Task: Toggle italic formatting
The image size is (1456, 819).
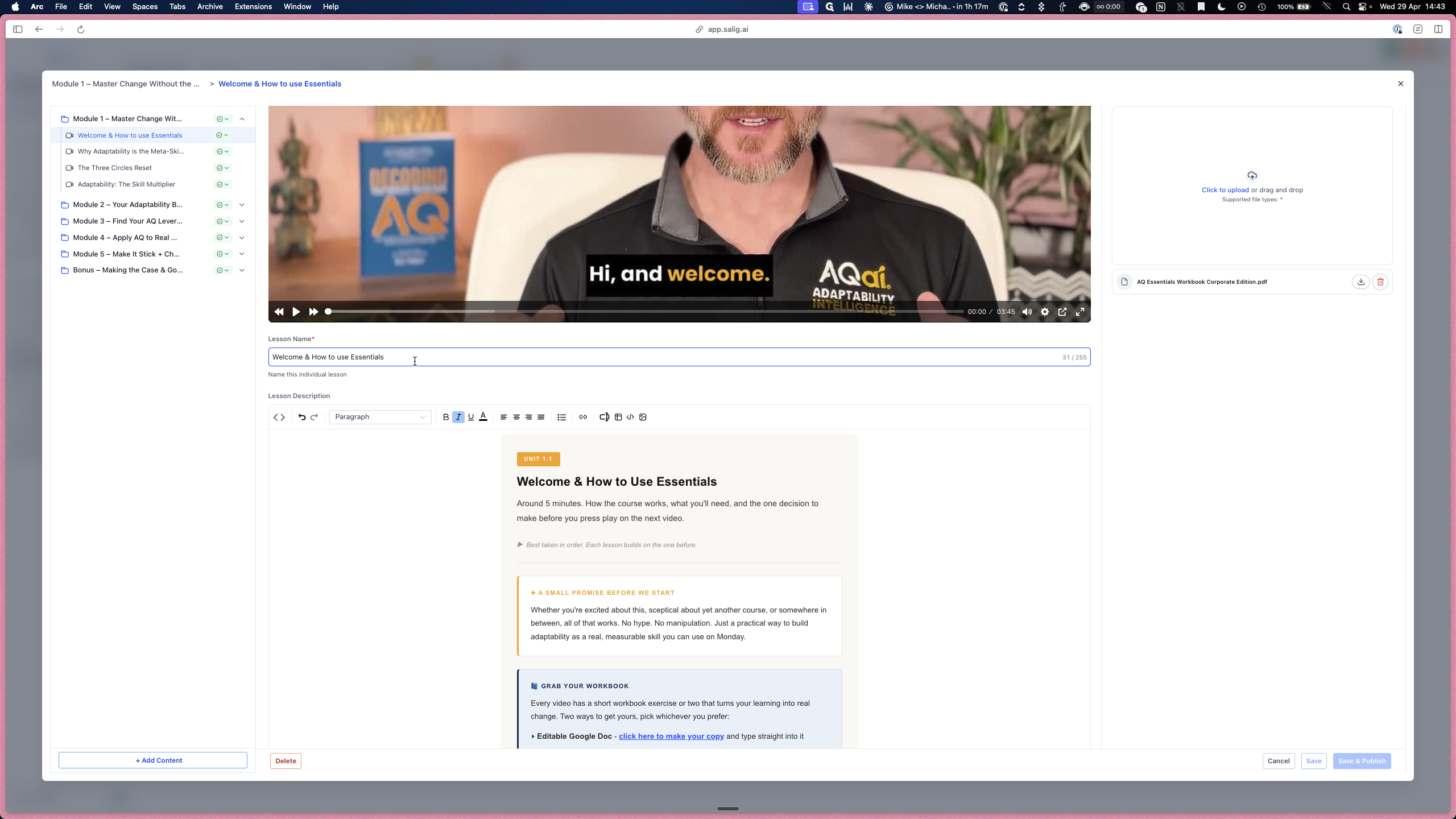Action: 458,417
